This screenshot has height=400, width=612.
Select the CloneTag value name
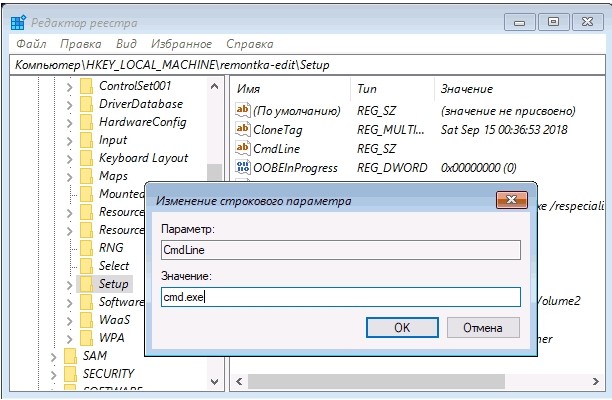coord(278,130)
